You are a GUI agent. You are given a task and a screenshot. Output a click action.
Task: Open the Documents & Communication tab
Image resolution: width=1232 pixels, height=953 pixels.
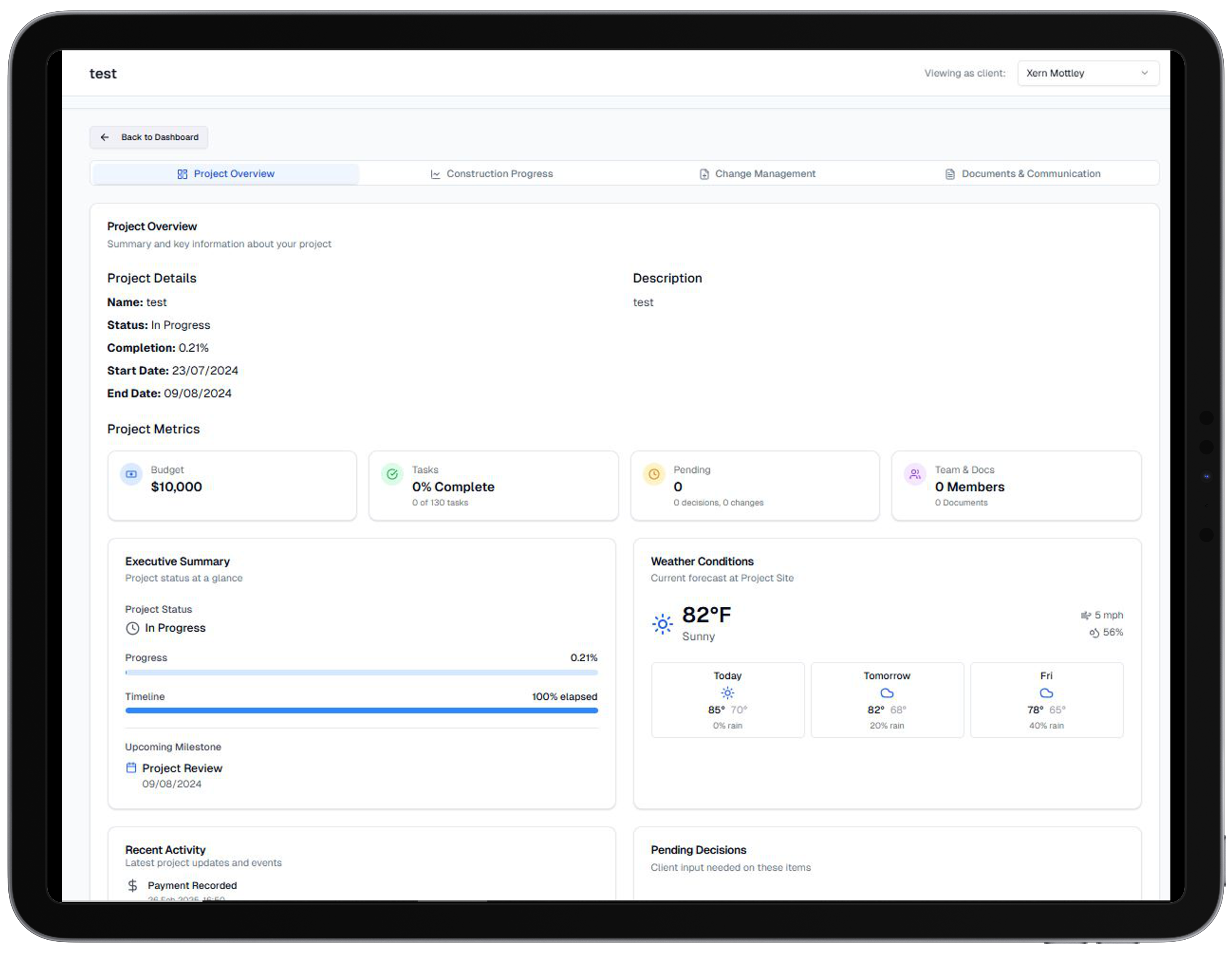1022,174
